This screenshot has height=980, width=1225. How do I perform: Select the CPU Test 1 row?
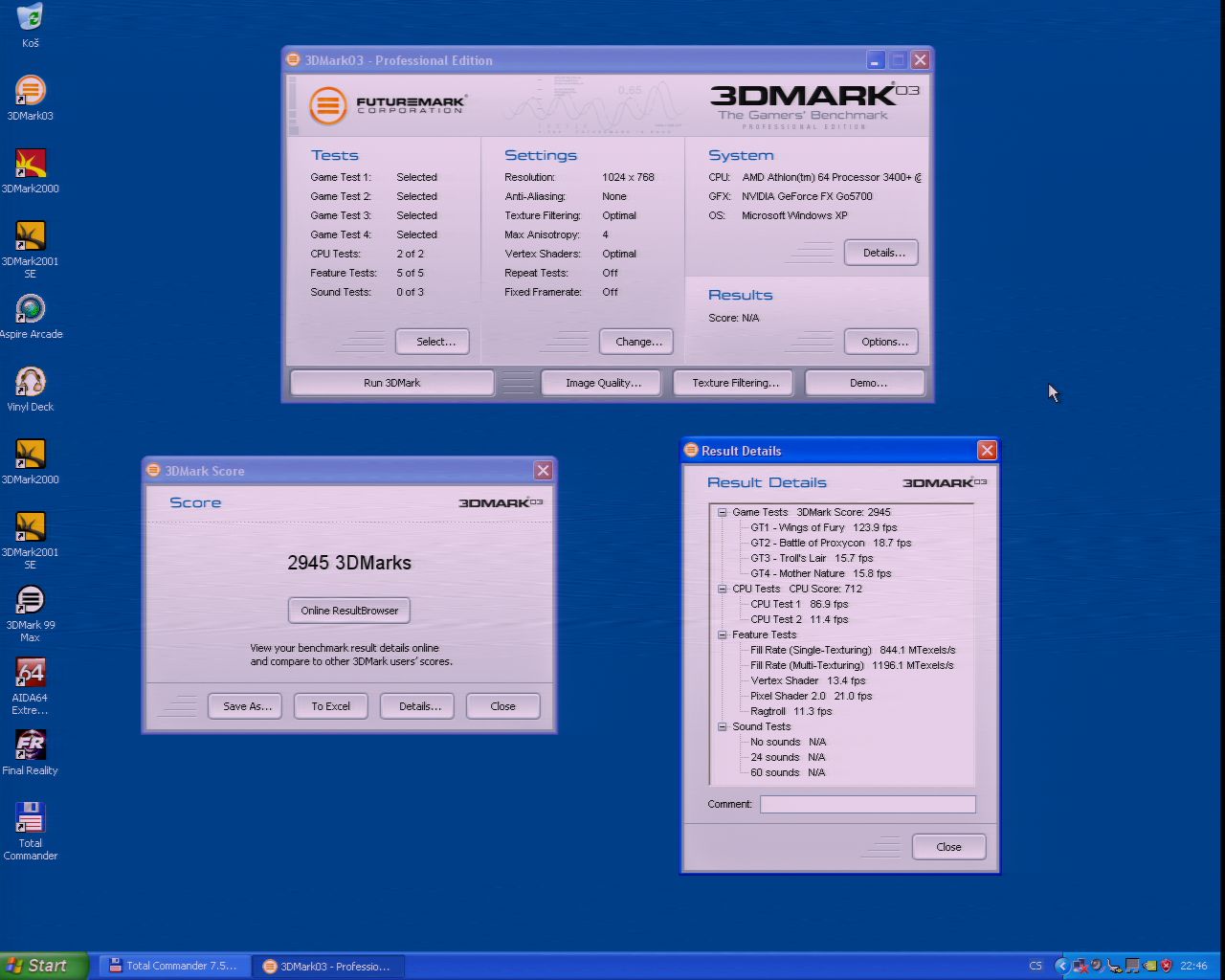(x=799, y=604)
